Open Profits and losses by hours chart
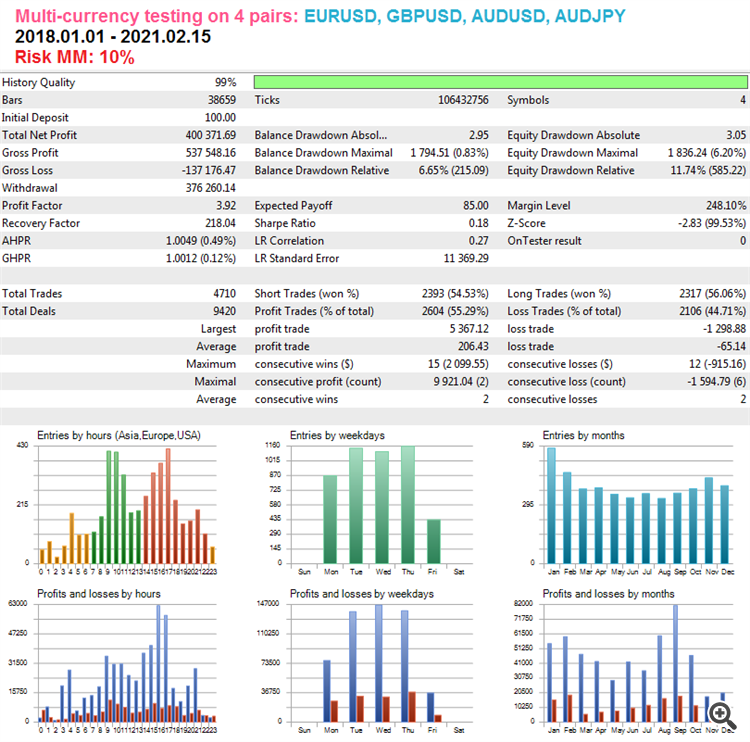This screenshot has height=742, width=750. click(112, 663)
